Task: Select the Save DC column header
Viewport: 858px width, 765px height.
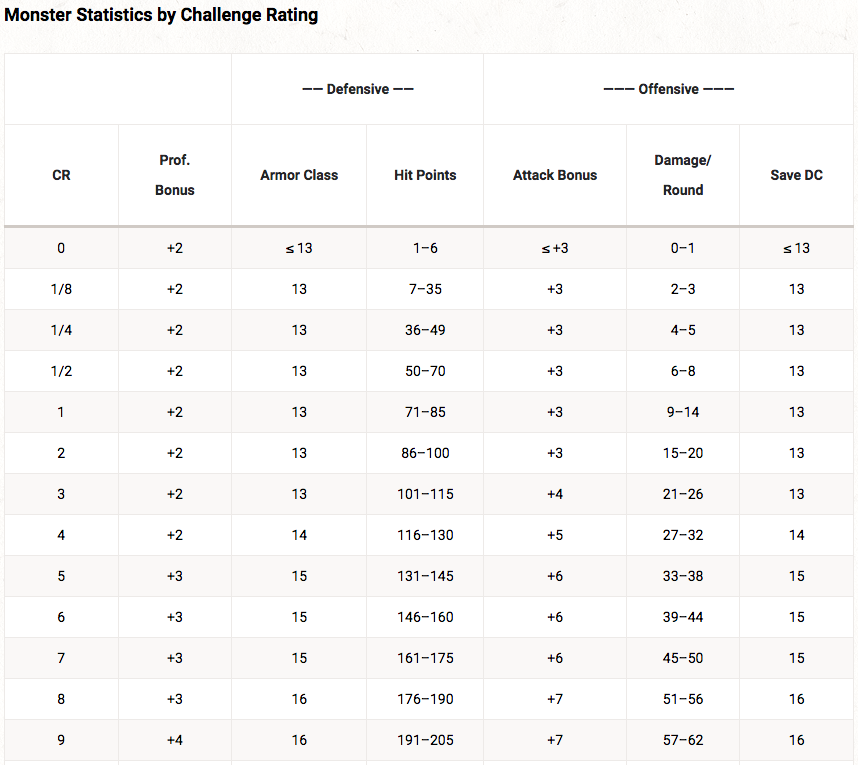Action: tap(796, 175)
